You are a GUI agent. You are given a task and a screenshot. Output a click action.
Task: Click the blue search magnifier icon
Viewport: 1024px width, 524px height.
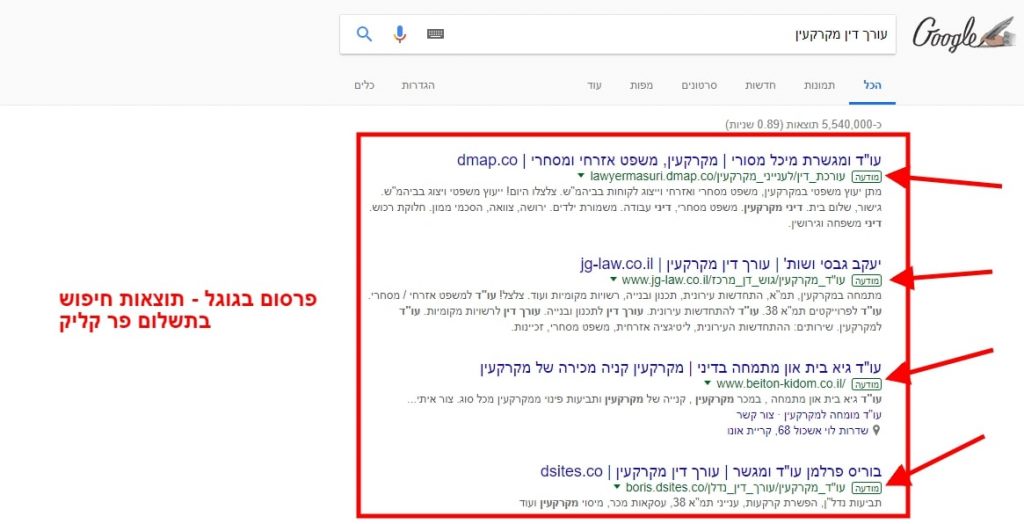364,34
